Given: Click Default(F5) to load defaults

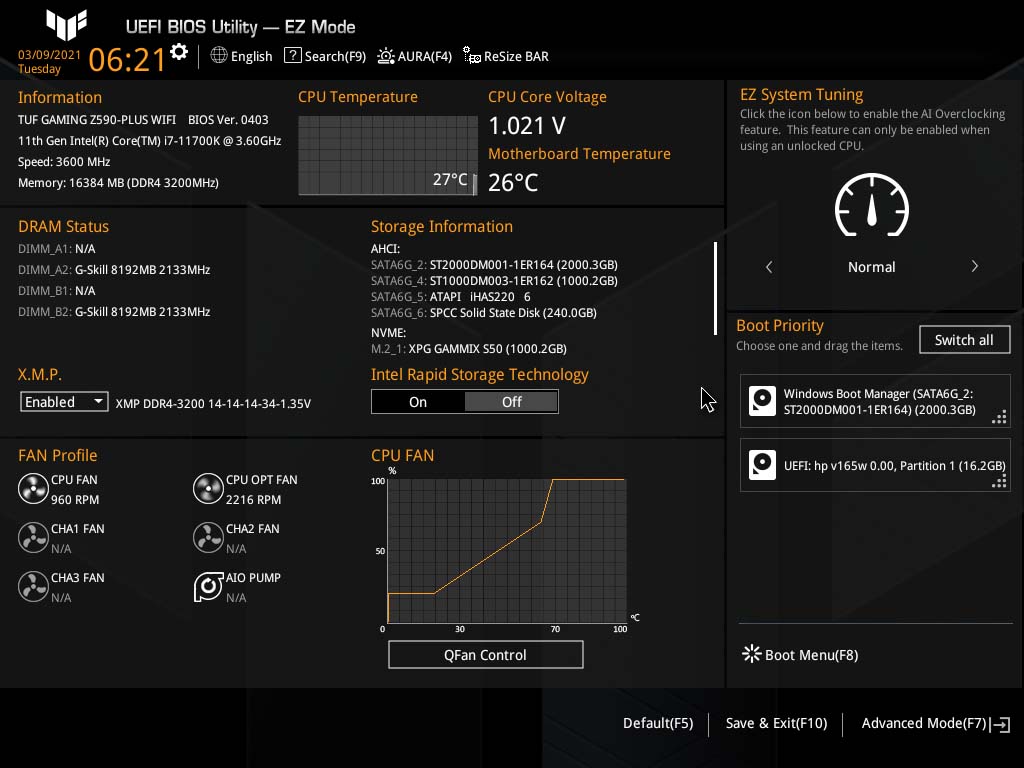Looking at the screenshot, I should tap(658, 723).
